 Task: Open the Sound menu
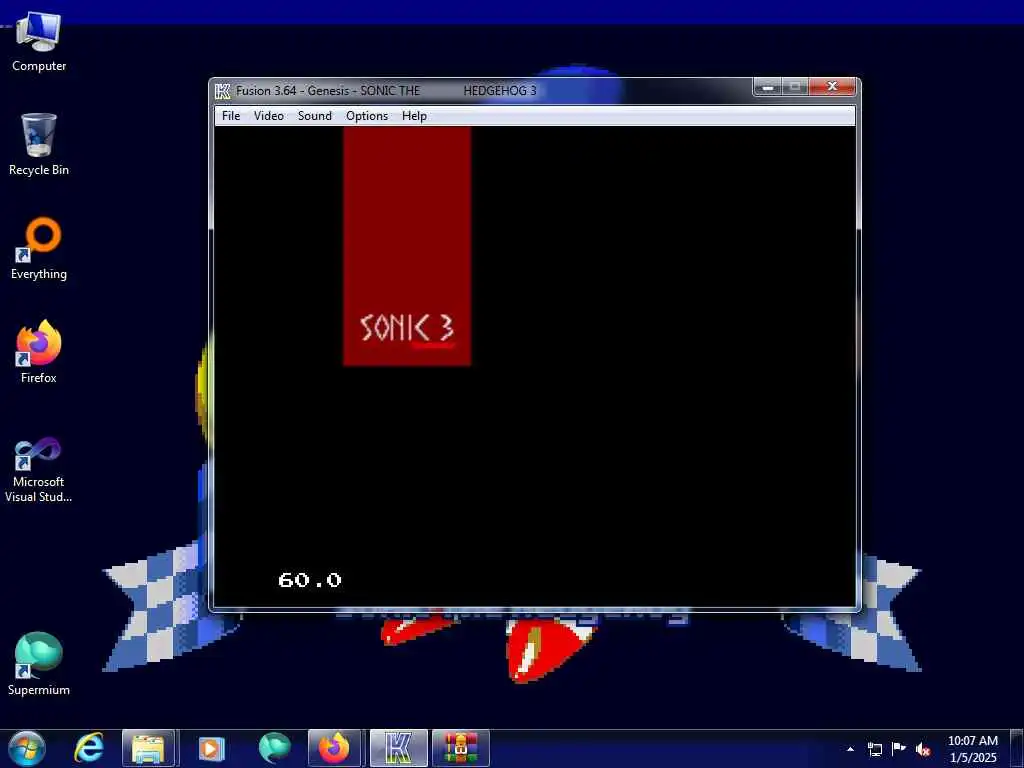[315, 116]
